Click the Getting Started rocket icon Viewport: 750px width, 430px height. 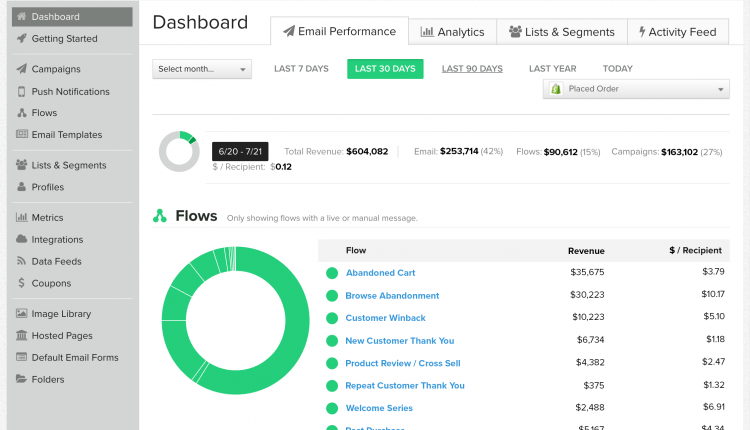22,39
